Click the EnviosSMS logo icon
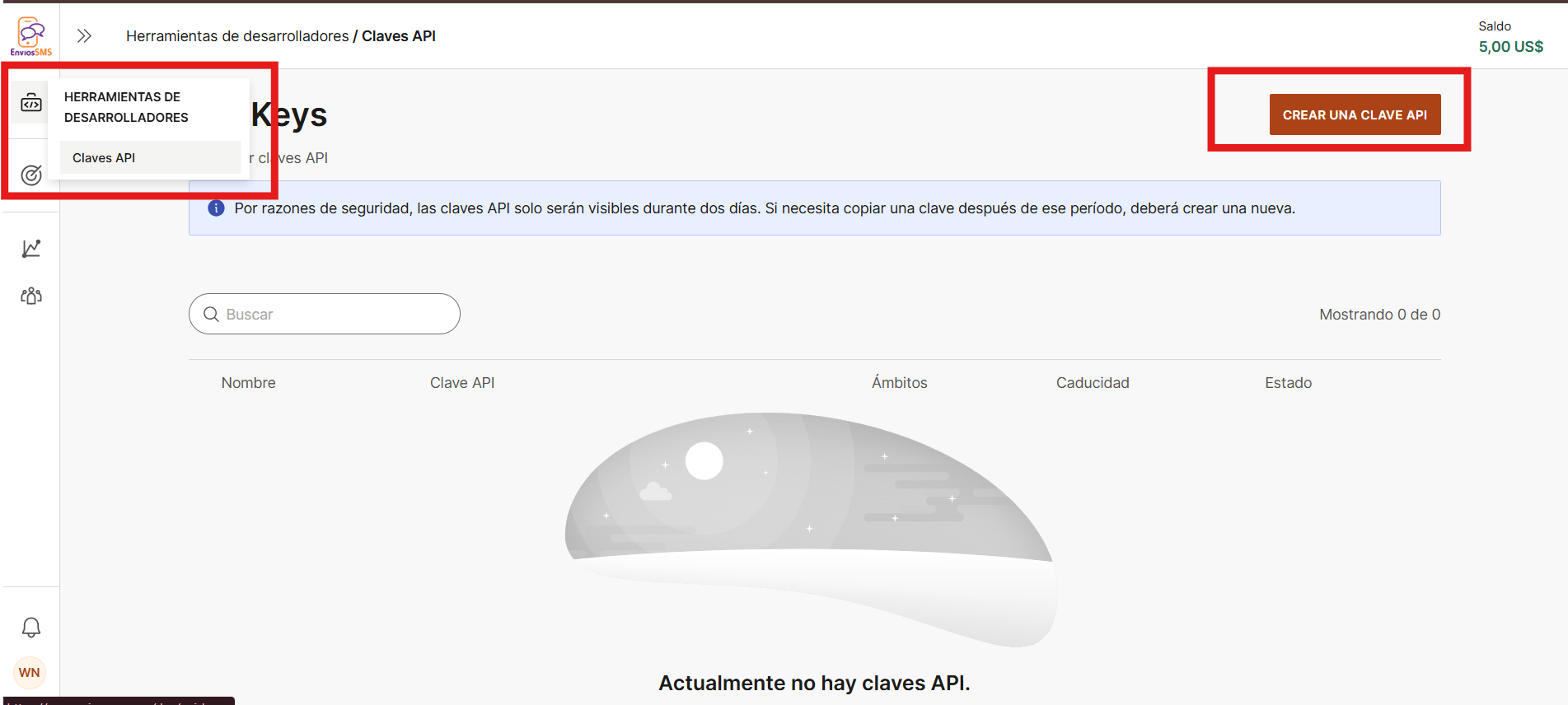 coord(31,36)
